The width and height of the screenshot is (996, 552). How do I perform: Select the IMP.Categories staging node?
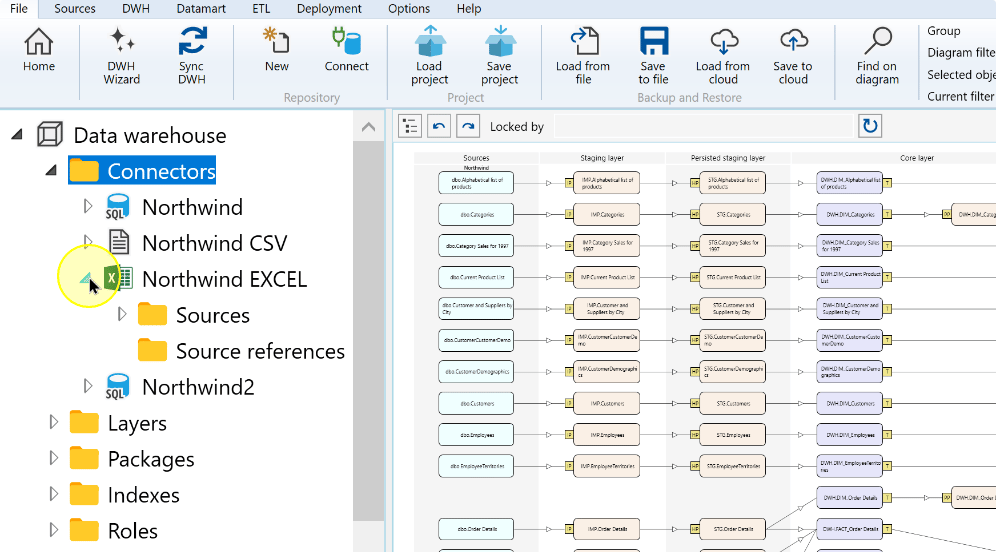pyautogui.click(x=607, y=215)
